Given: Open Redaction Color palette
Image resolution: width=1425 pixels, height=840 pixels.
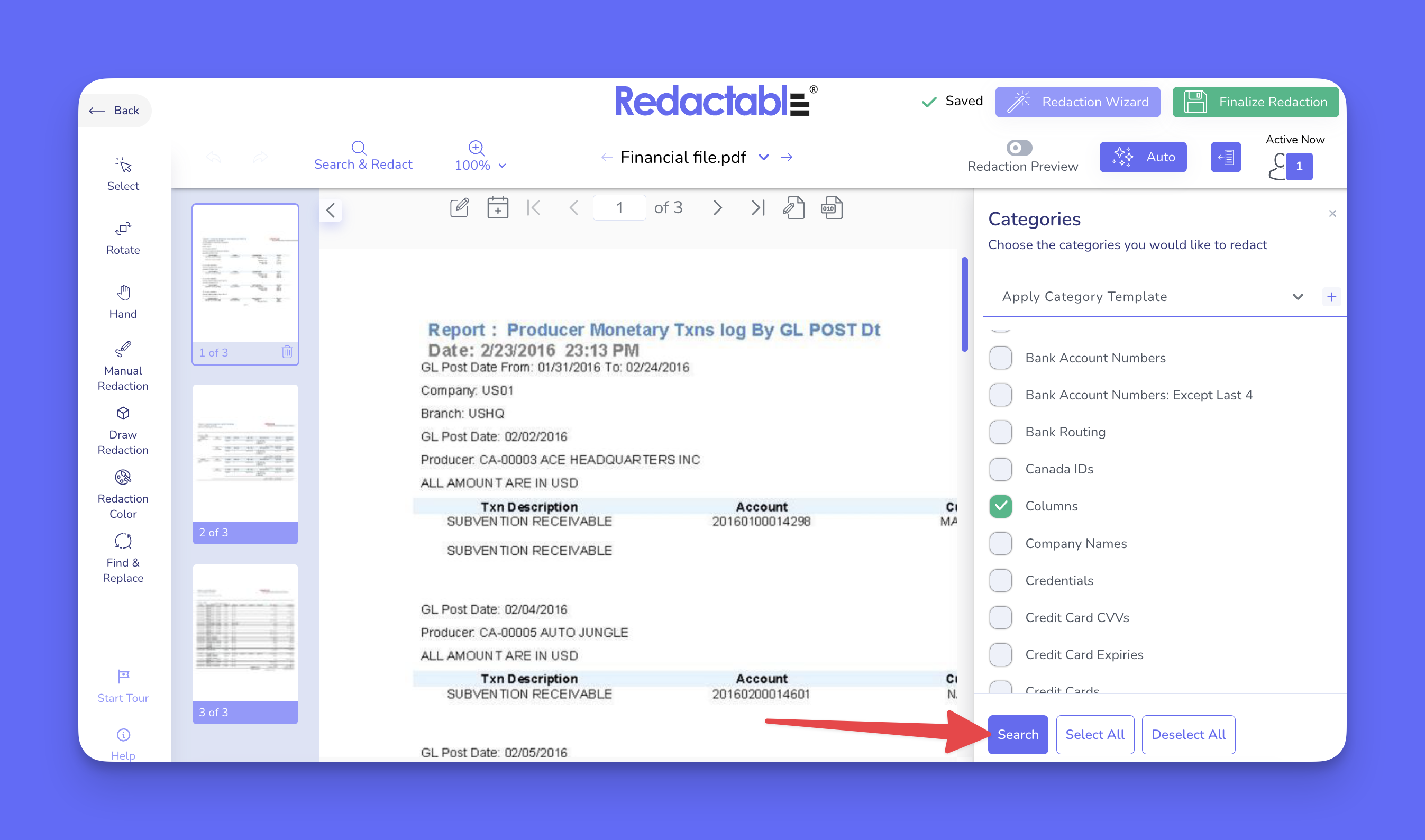Looking at the screenshot, I should pos(123,493).
